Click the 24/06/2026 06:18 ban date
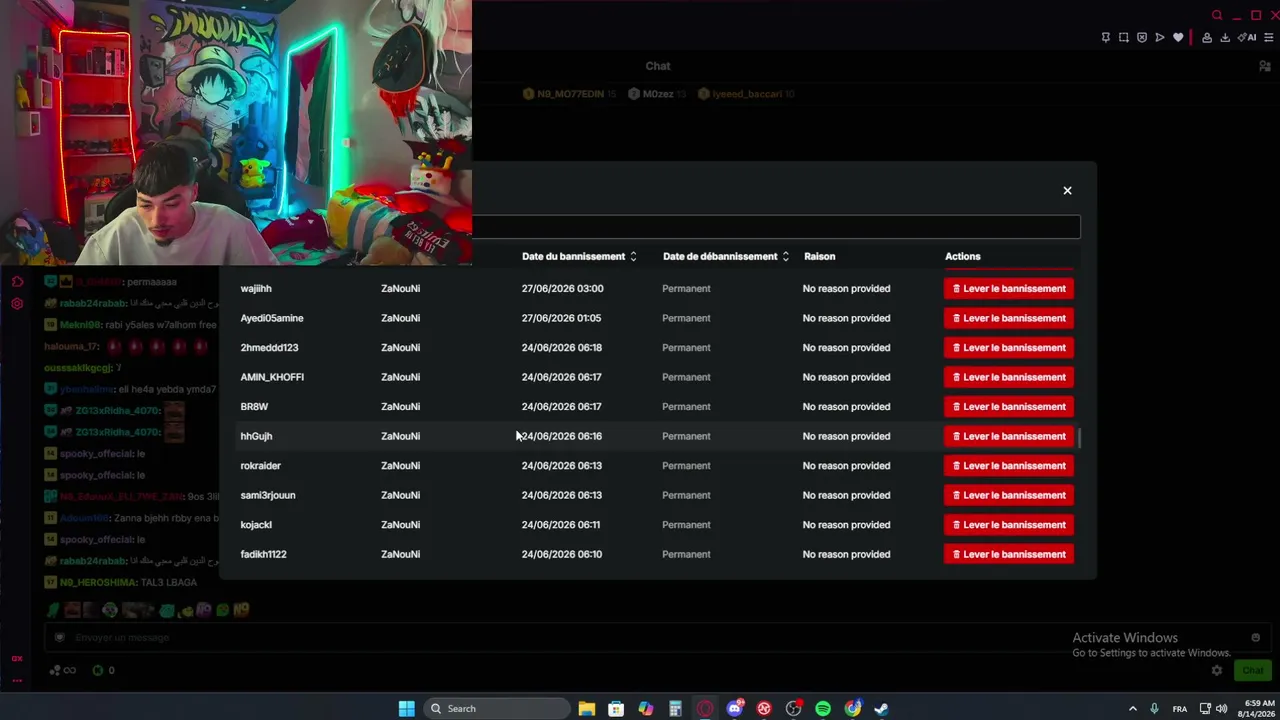The height and width of the screenshot is (720, 1280). click(562, 347)
